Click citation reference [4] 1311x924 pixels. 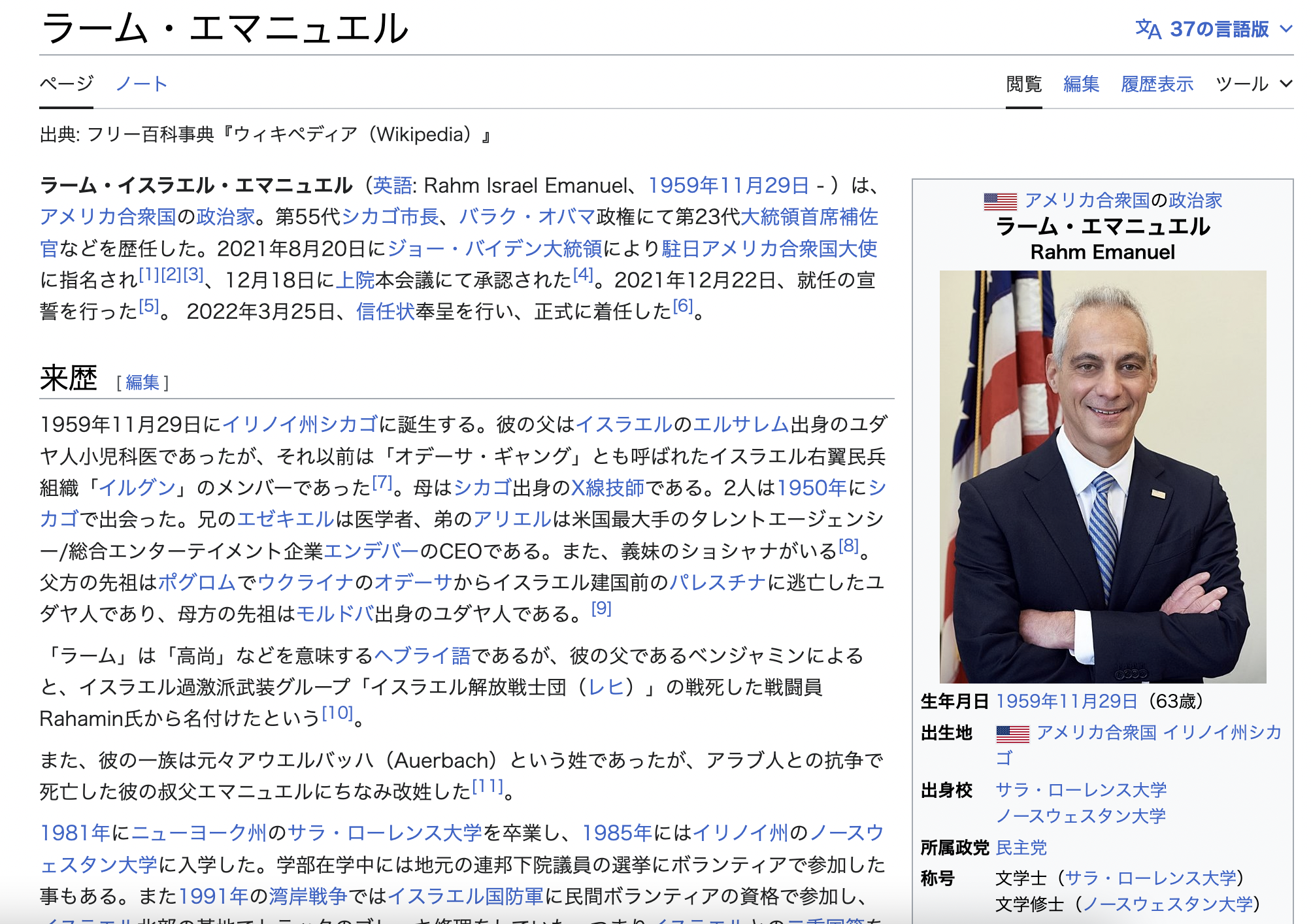(x=583, y=274)
